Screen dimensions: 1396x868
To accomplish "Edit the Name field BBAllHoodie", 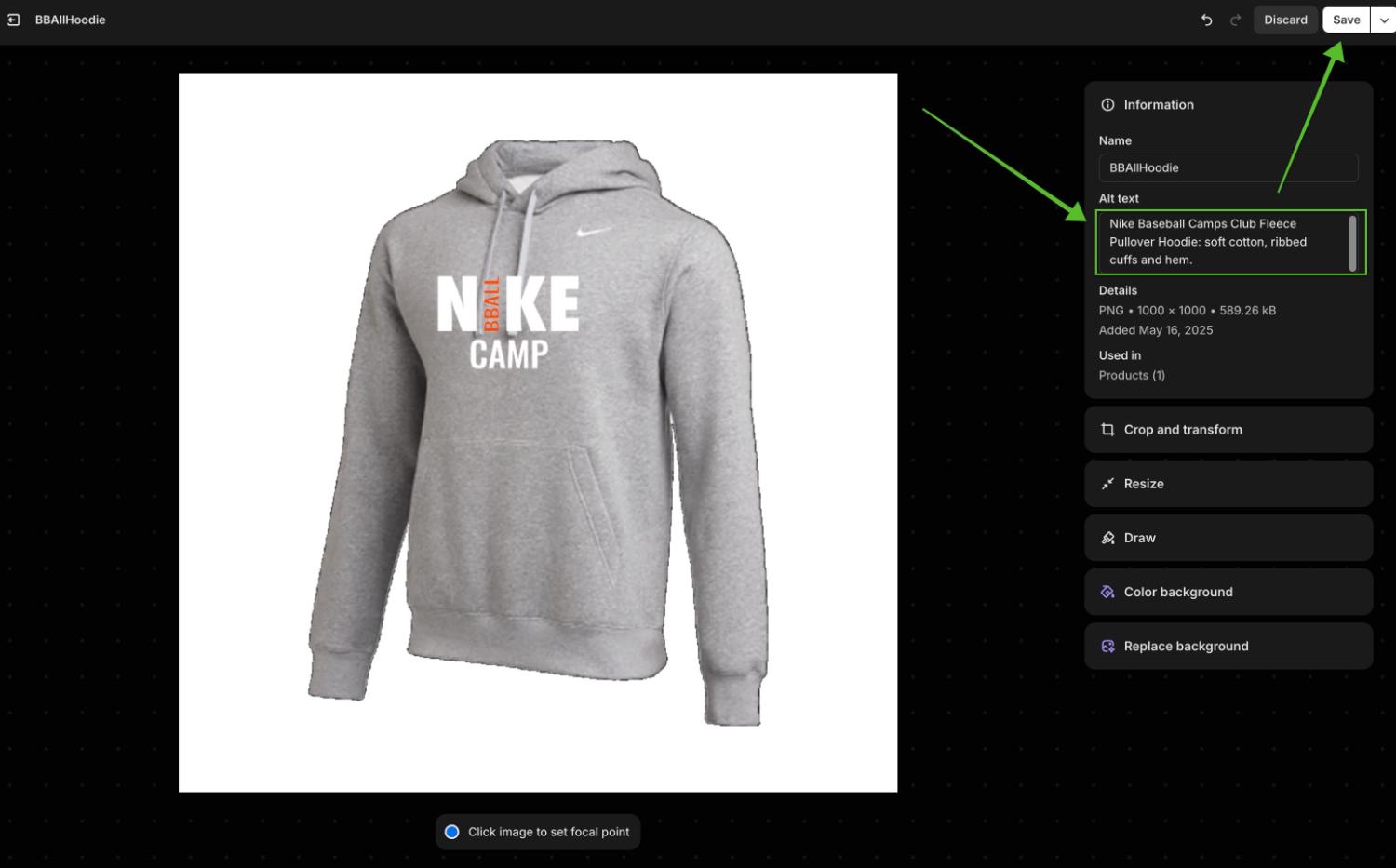I will pos(1228,167).
